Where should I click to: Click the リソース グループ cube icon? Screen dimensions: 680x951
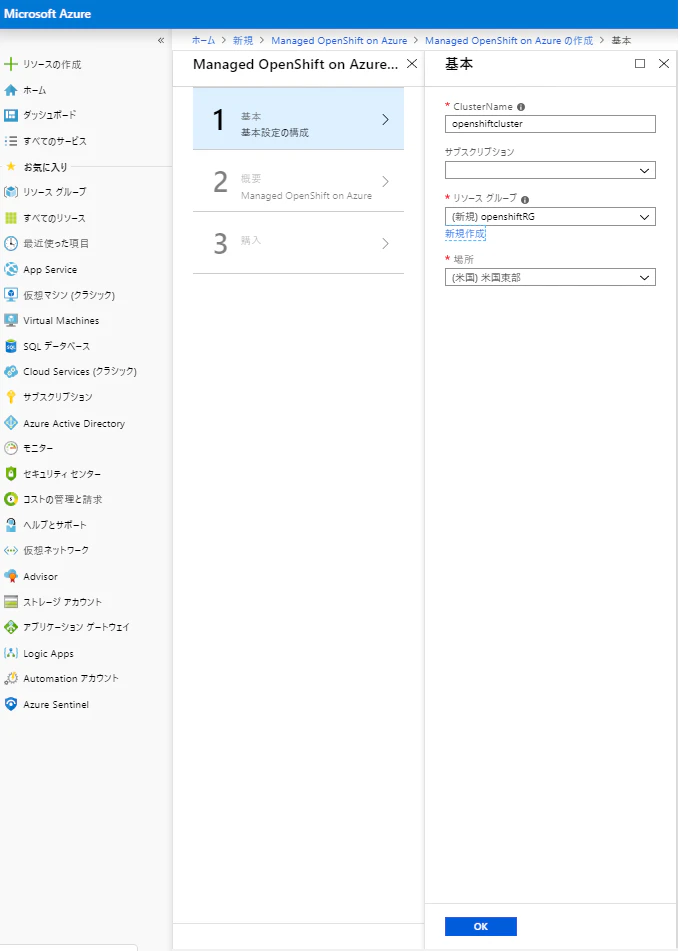coord(10,192)
